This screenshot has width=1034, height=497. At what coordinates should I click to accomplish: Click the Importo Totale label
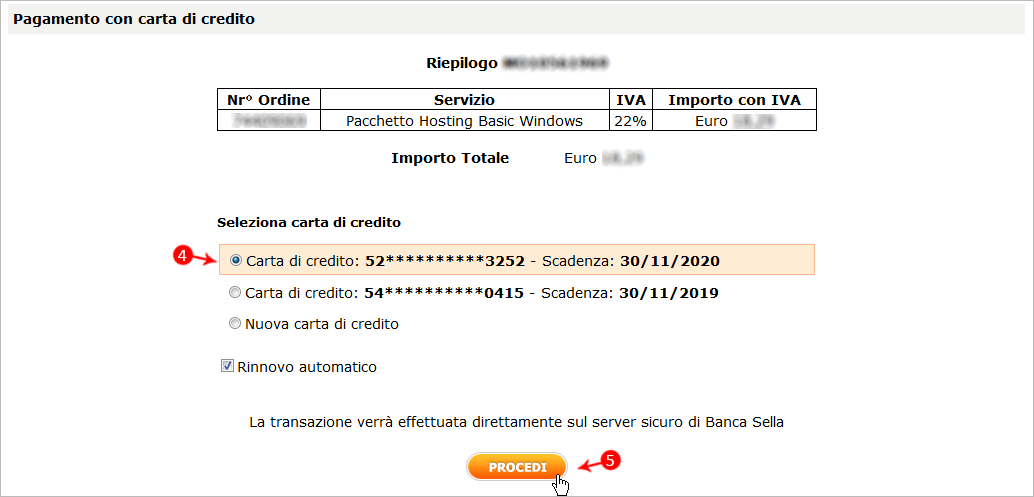(x=450, y=158)
